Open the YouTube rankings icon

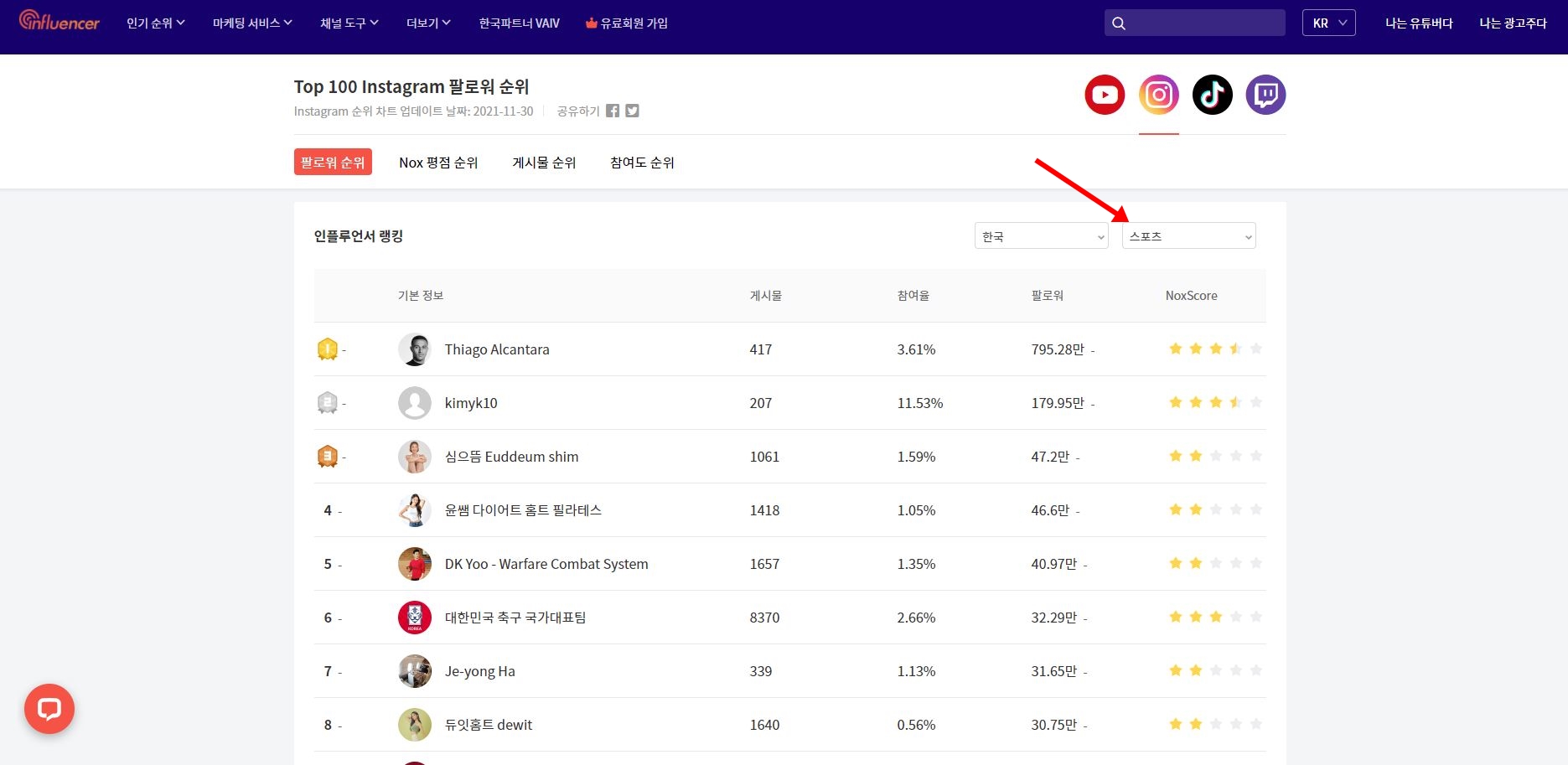click(1105, 95)
